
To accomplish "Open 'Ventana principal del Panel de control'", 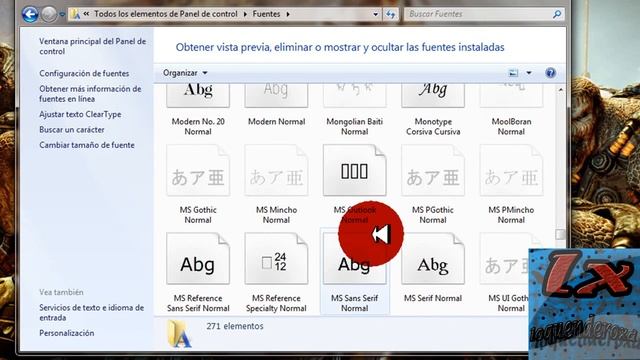I will 92,46.
